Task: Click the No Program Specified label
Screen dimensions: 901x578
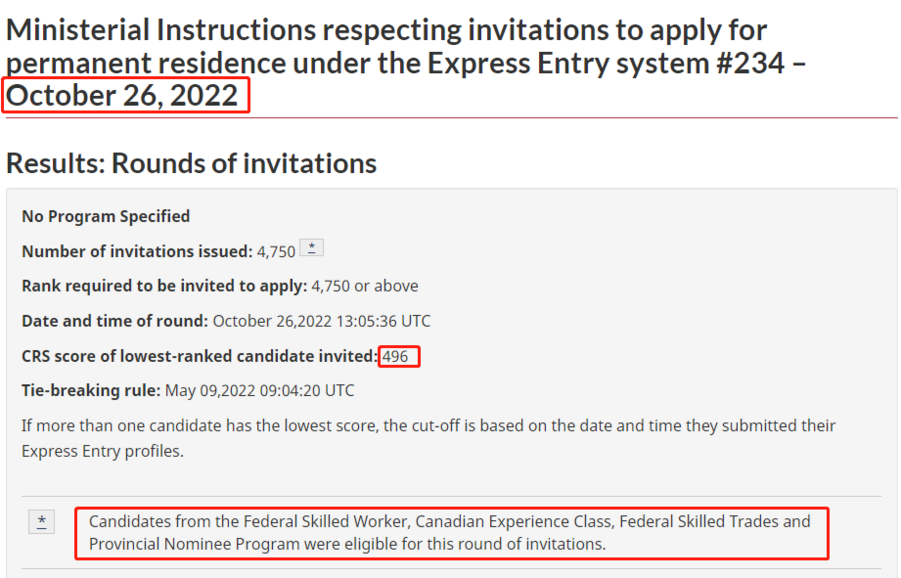Action: pyautogui.click(x=106, y=216)
